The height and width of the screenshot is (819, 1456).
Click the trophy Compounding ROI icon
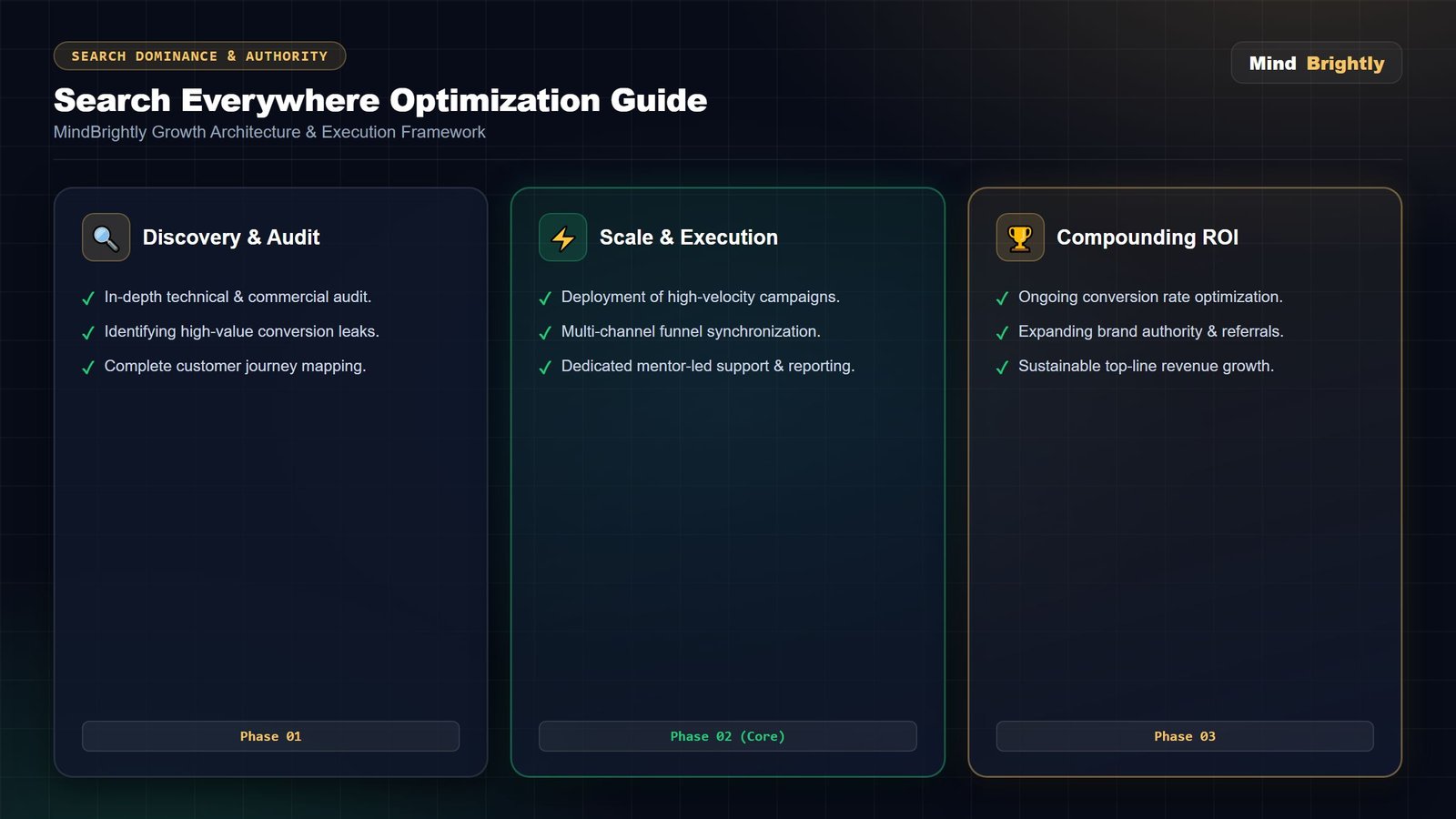pos(1020,238)
